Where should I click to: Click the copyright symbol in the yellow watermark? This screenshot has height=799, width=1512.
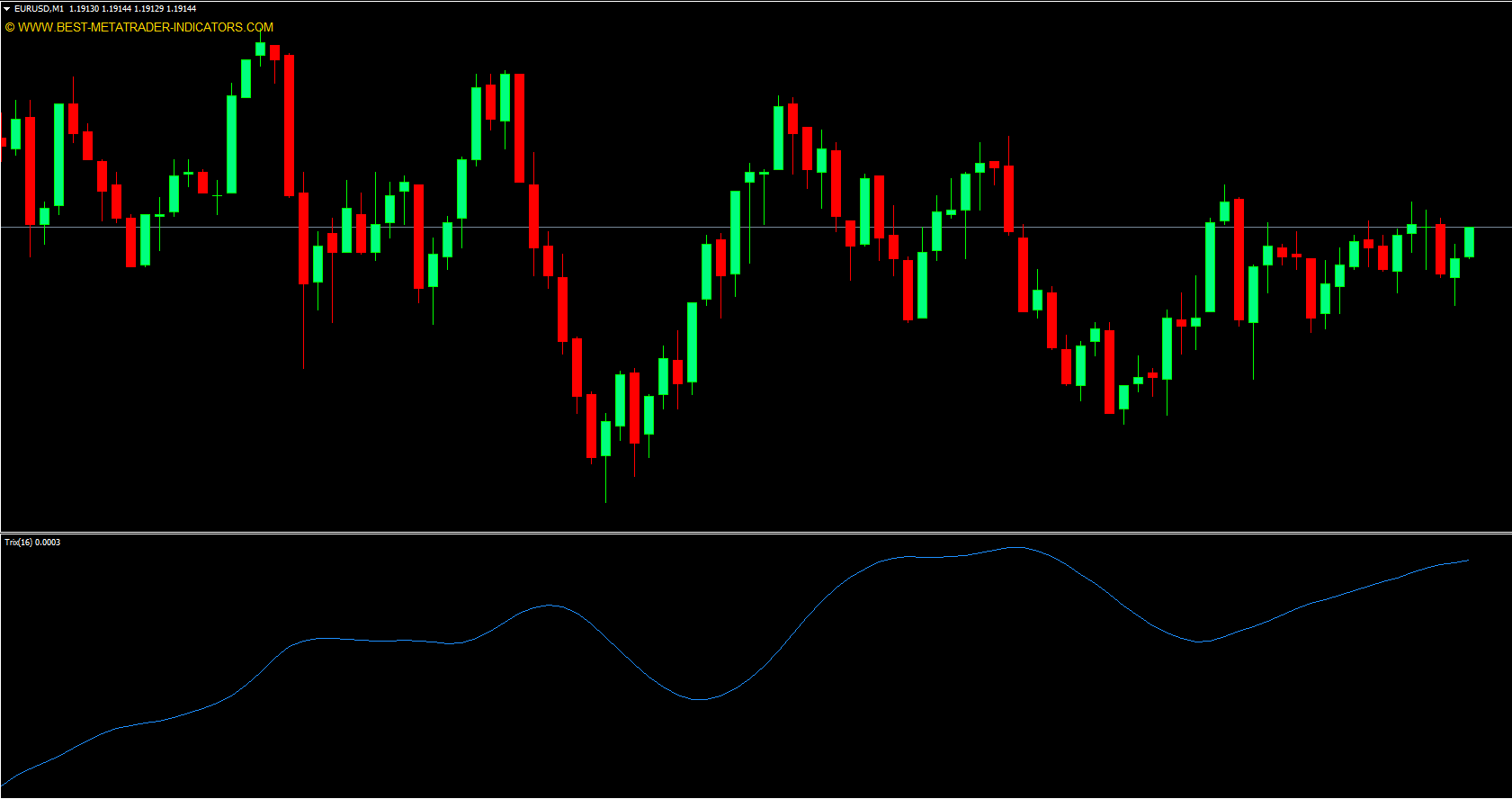10,28
